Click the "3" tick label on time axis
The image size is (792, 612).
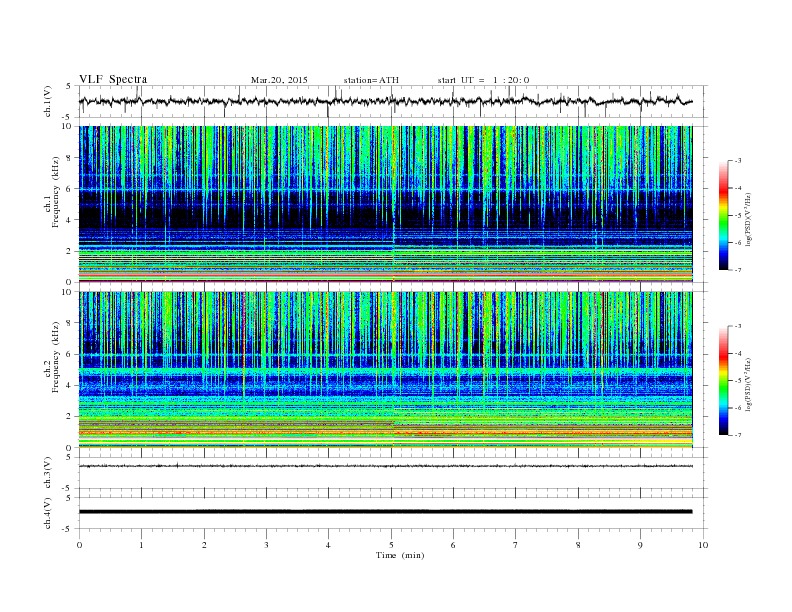click(x=266, y=545)
